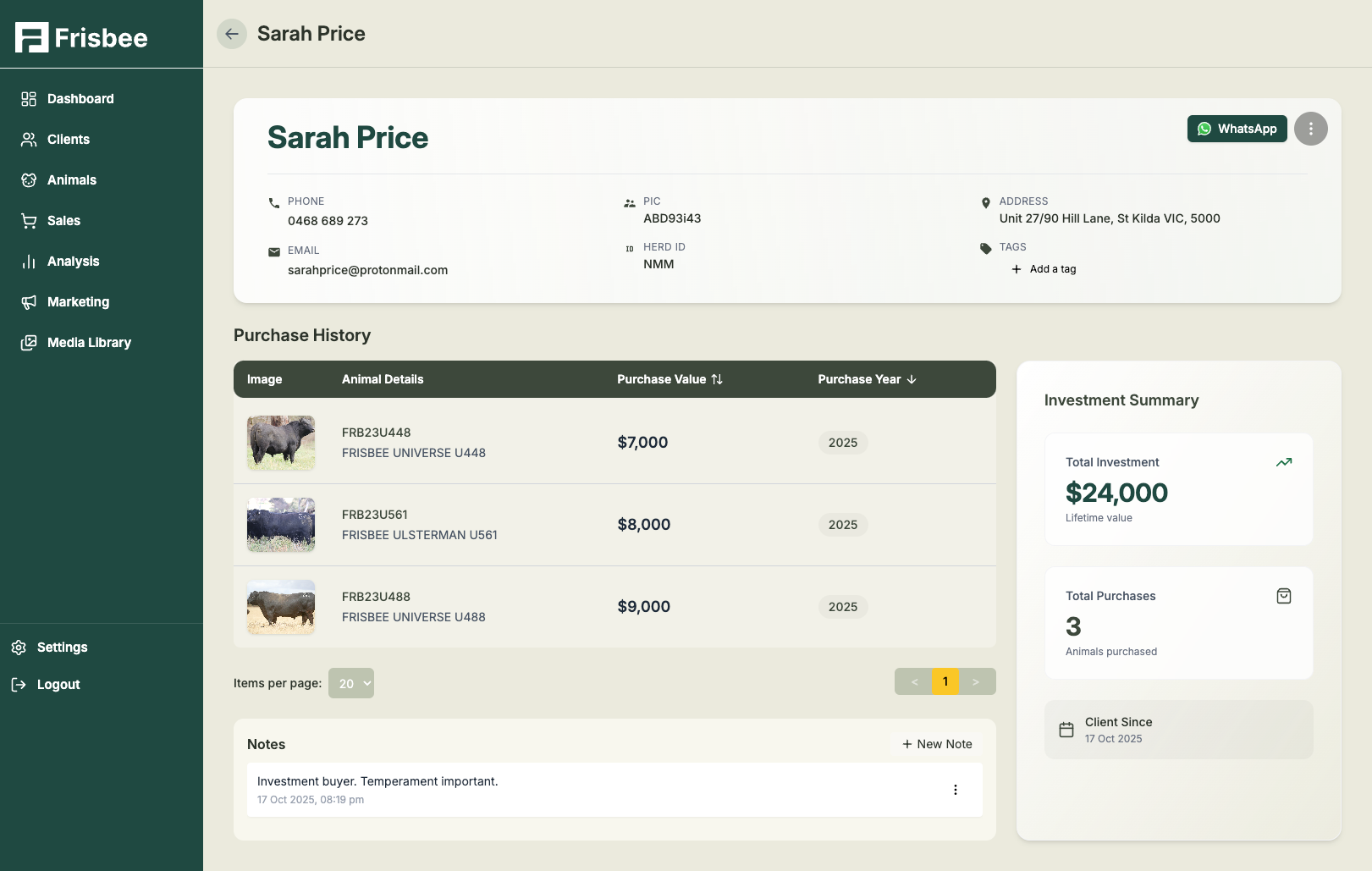Message the client via WhatsApp button
The image size is (1372, 871).
pyautogui.click(x=1237, y=129)
